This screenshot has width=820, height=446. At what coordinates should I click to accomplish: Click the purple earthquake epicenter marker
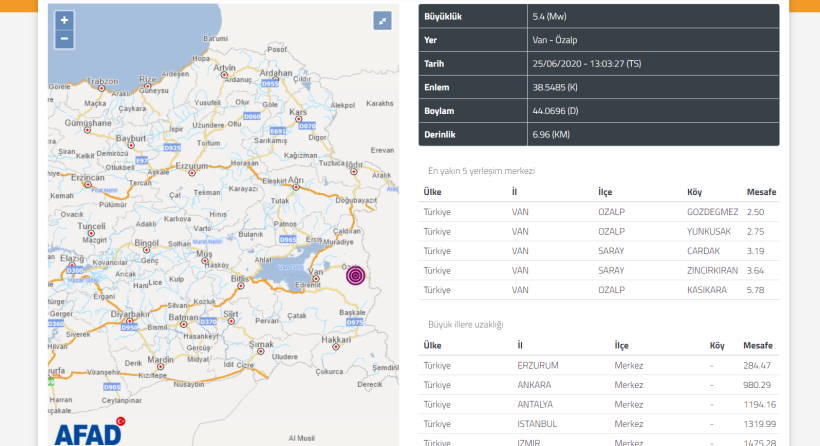tap(355, 276)
